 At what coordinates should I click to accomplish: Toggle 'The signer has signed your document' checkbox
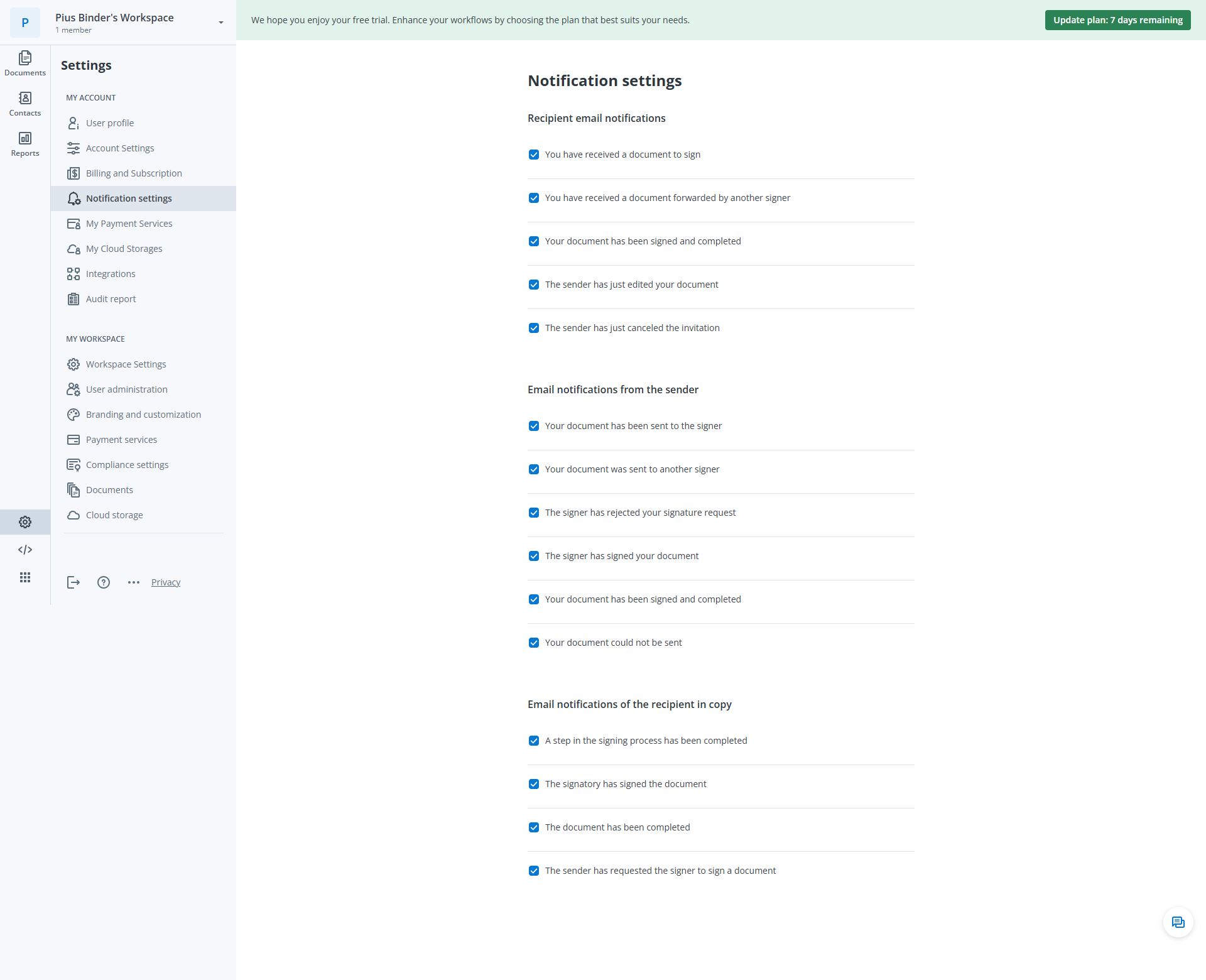(534, 556)
